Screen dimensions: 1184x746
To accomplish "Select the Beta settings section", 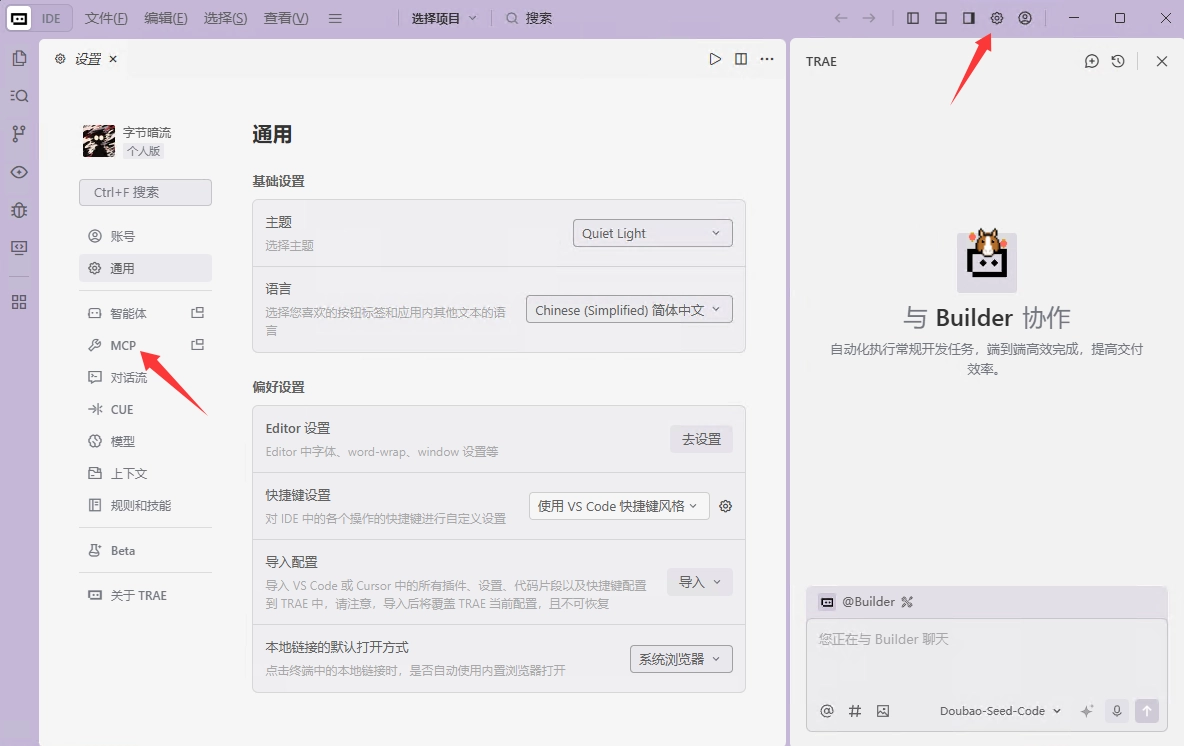I will coord(145,550).
